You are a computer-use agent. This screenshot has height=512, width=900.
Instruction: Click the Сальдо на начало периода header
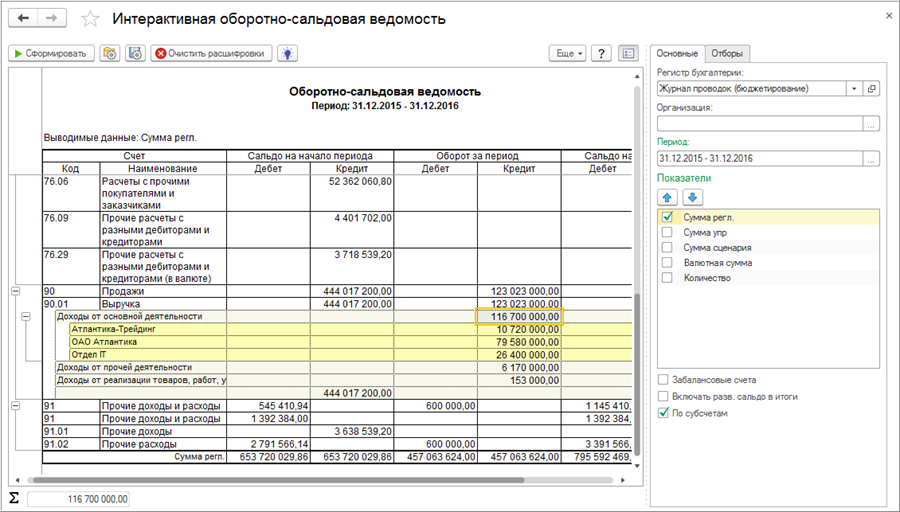click(x=310, y=156)
